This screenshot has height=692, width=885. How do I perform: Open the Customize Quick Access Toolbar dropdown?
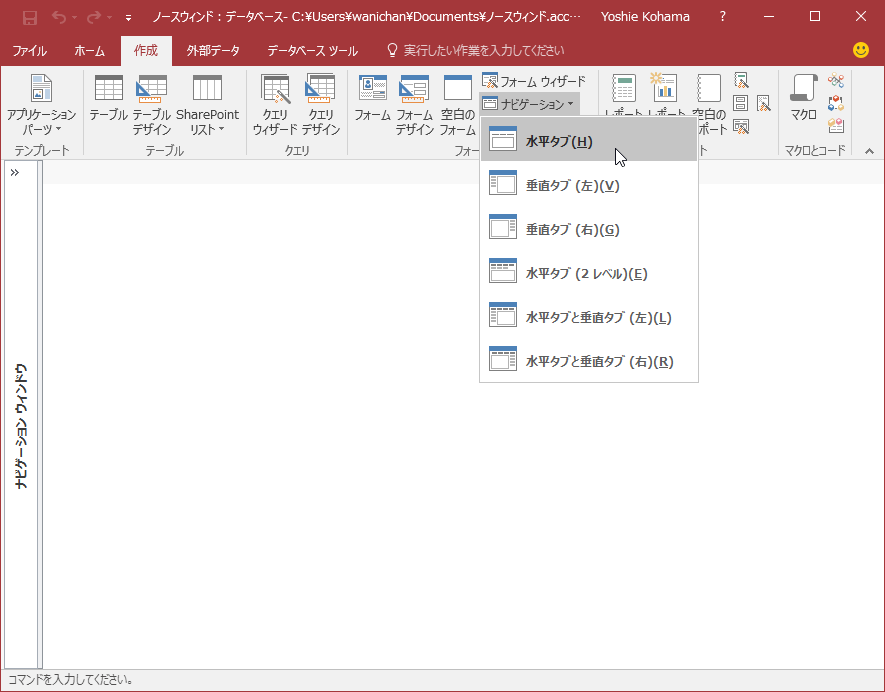point(129,18)
